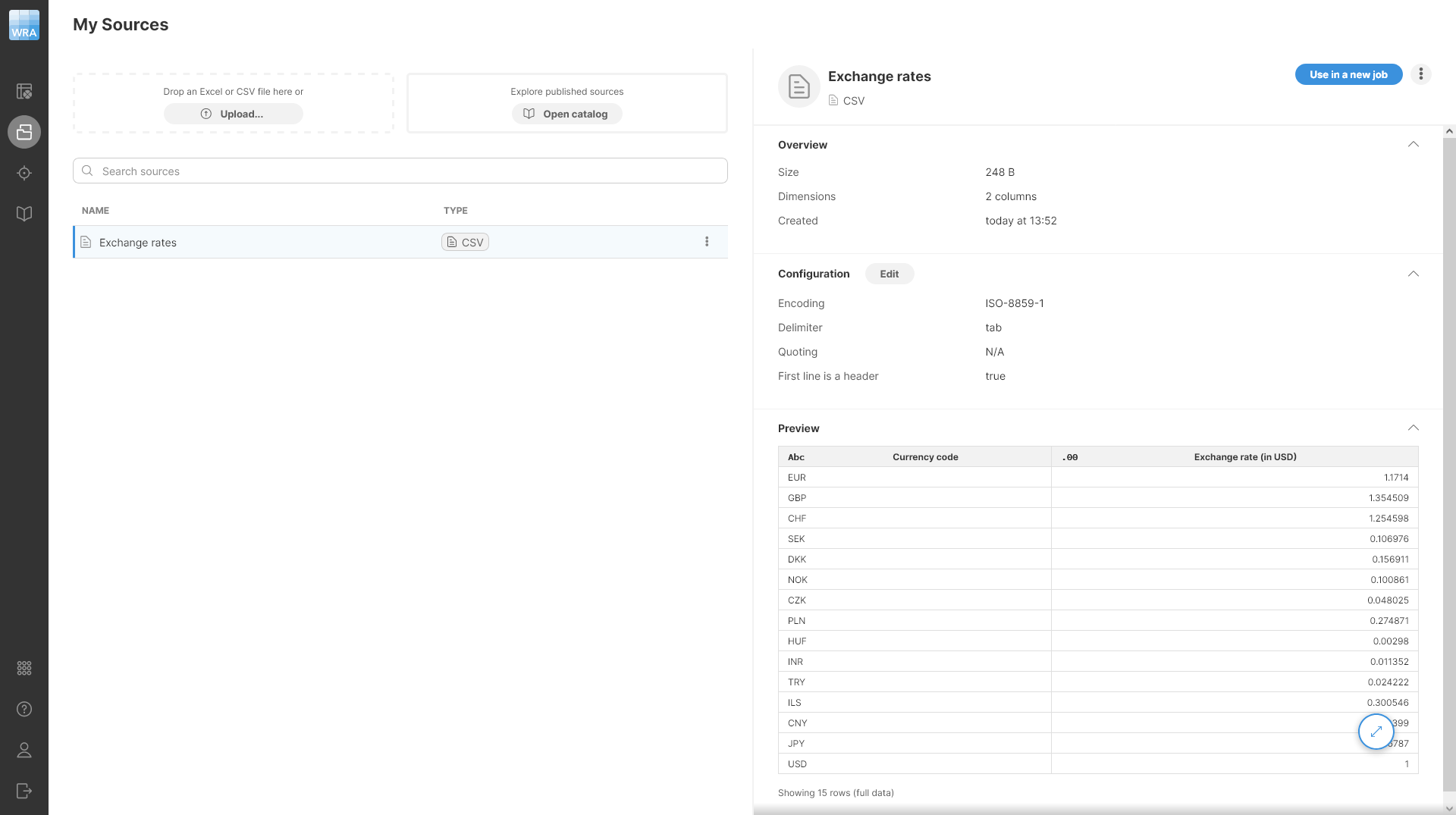Open the help question mark icon

(24, 710)
